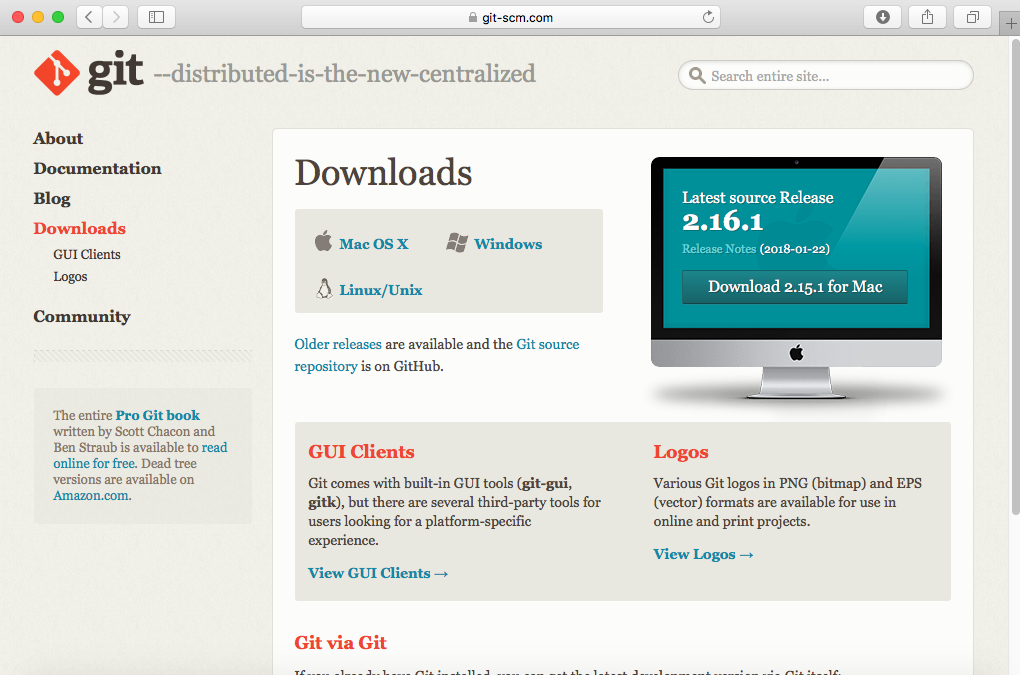Screen dimensions: 1020x675
Task: Toggle the Safari sidebar button
Action: click(156, 17)
